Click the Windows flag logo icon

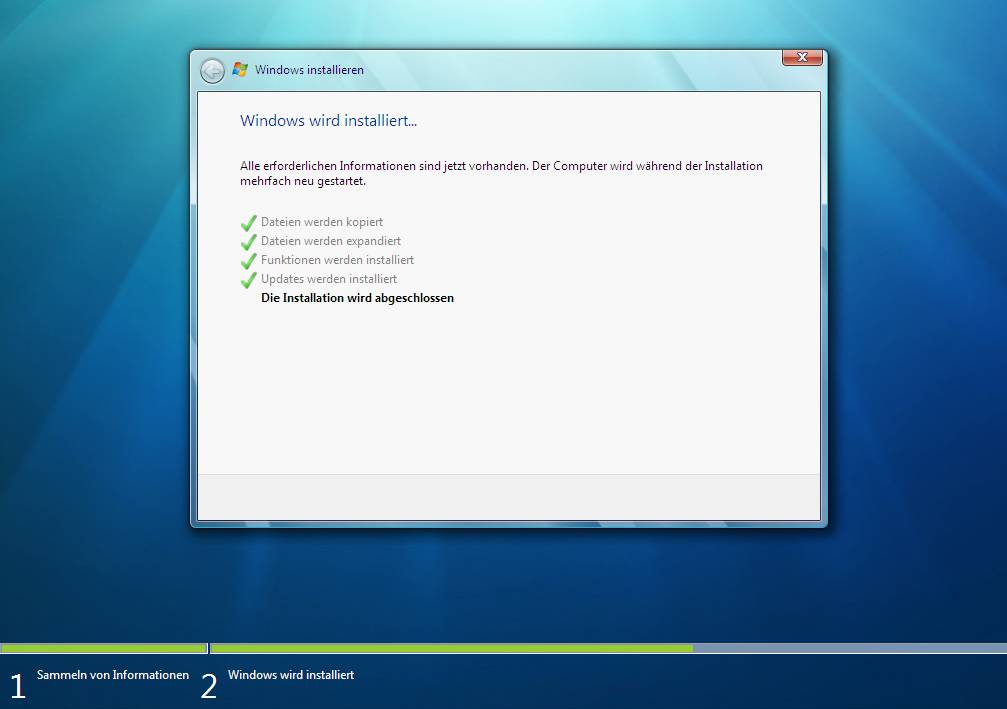tap(240, 69)
